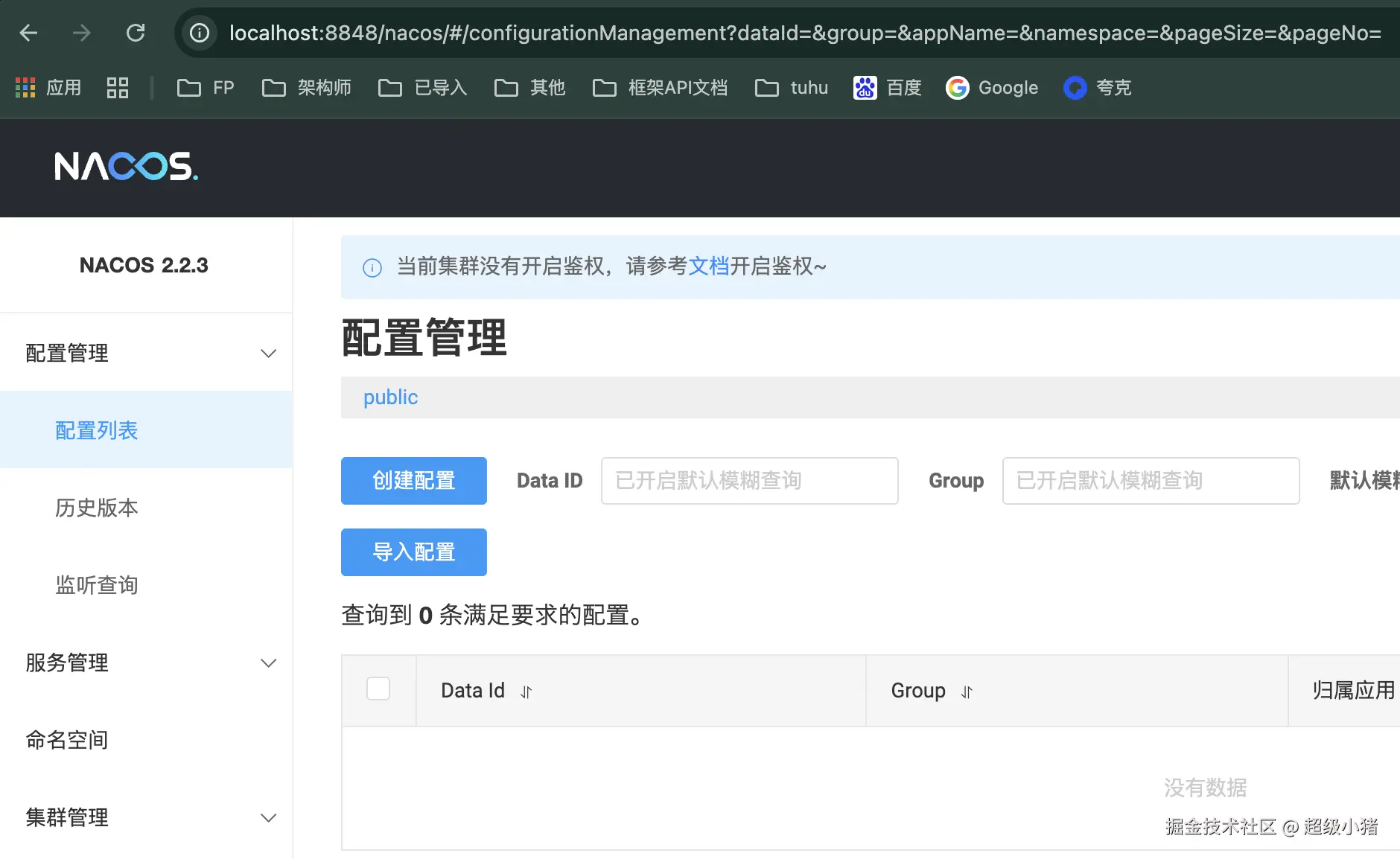Open the tuhu bookmark folder

coord(792,88)
